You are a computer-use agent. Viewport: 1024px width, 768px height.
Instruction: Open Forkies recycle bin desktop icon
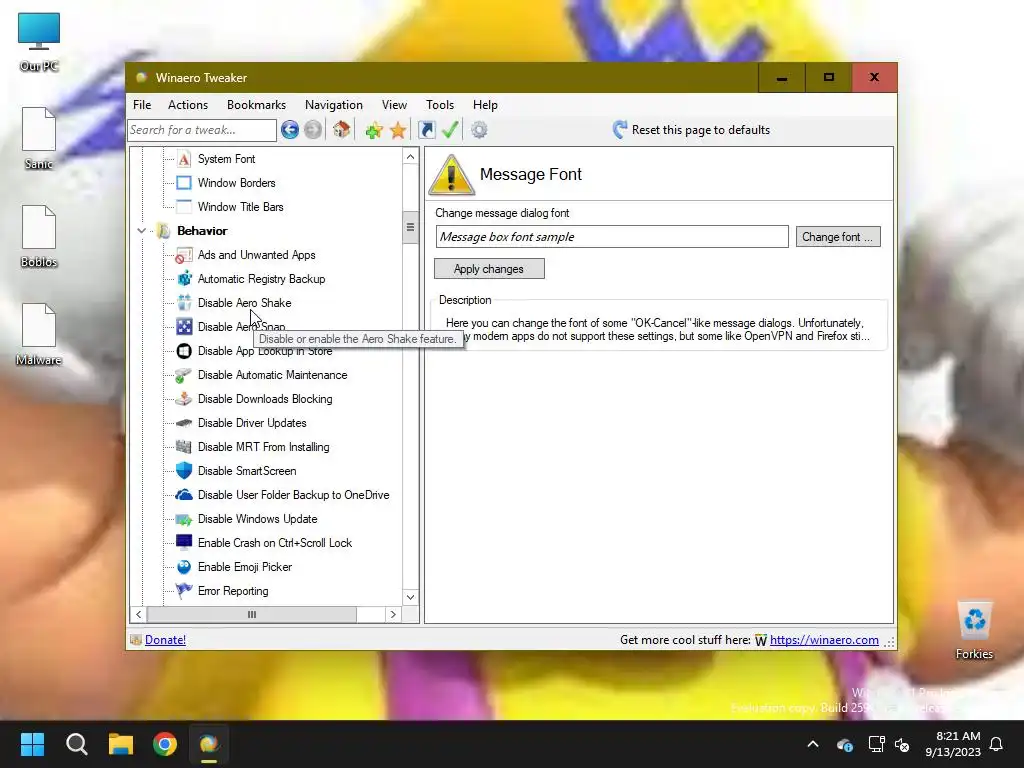974,629
